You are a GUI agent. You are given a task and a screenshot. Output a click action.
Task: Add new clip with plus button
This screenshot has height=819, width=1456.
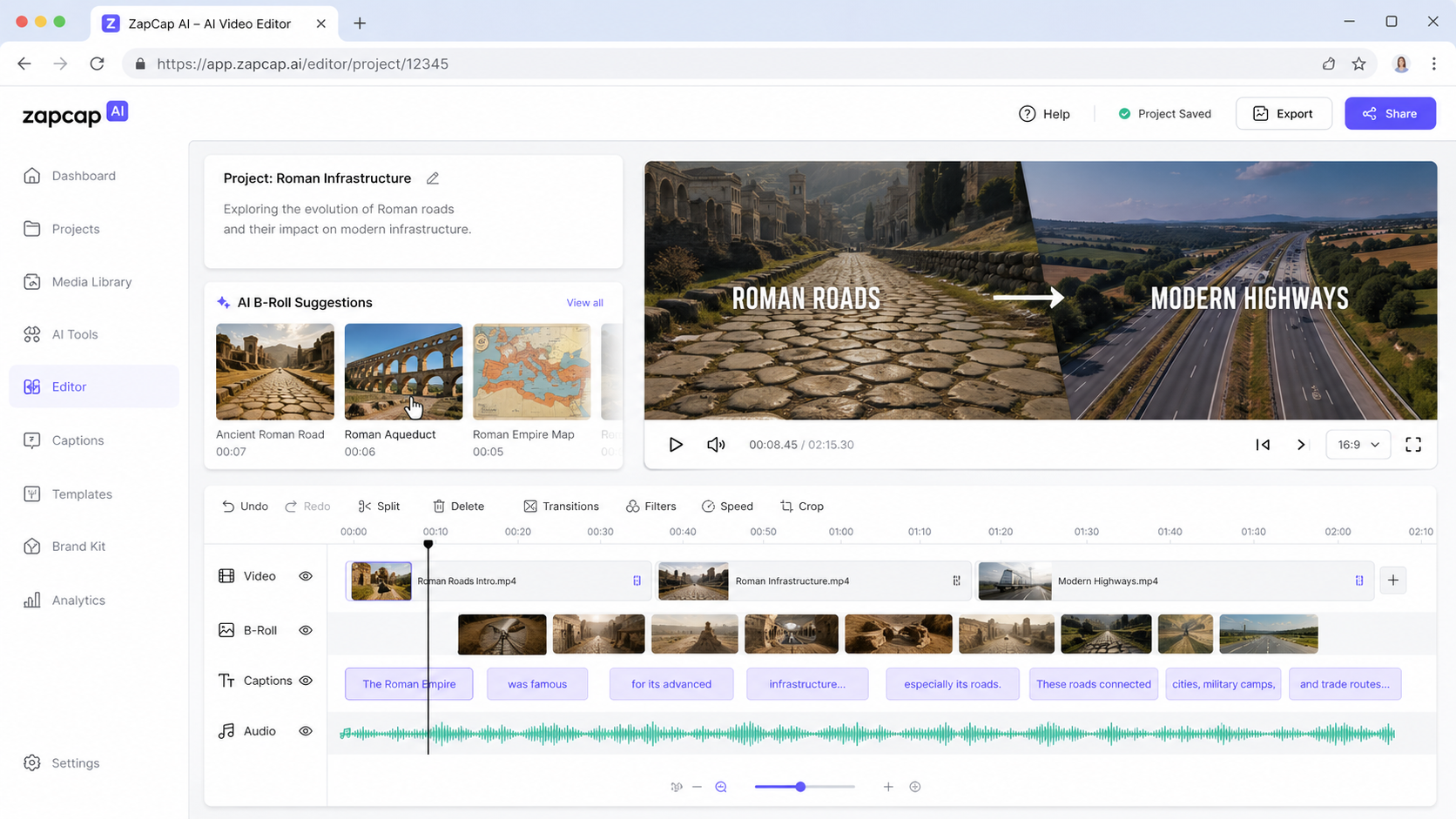tap(1393, 581)
